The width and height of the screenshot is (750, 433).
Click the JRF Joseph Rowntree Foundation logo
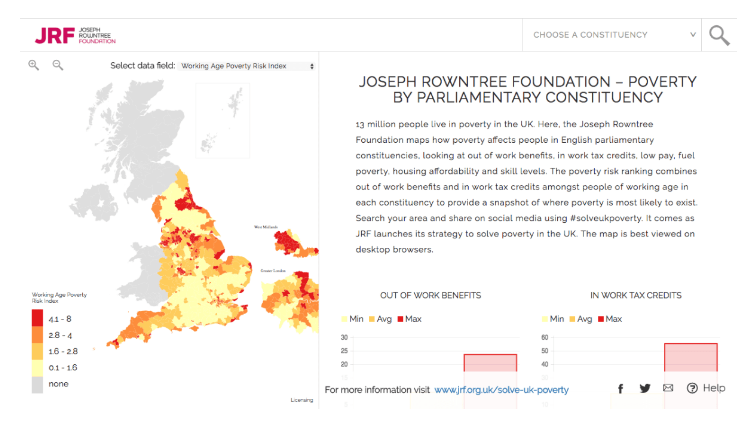pos(75,34)
